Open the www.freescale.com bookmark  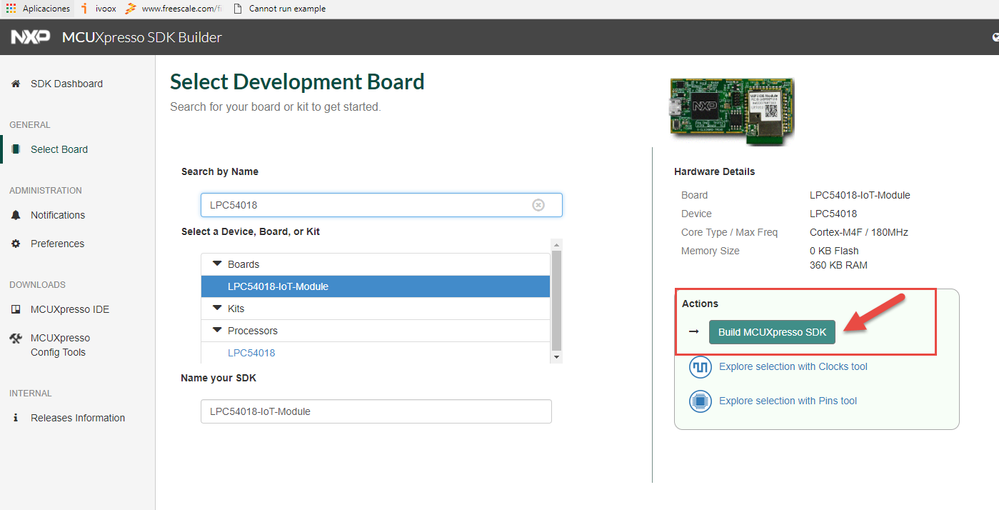[174, 8]
